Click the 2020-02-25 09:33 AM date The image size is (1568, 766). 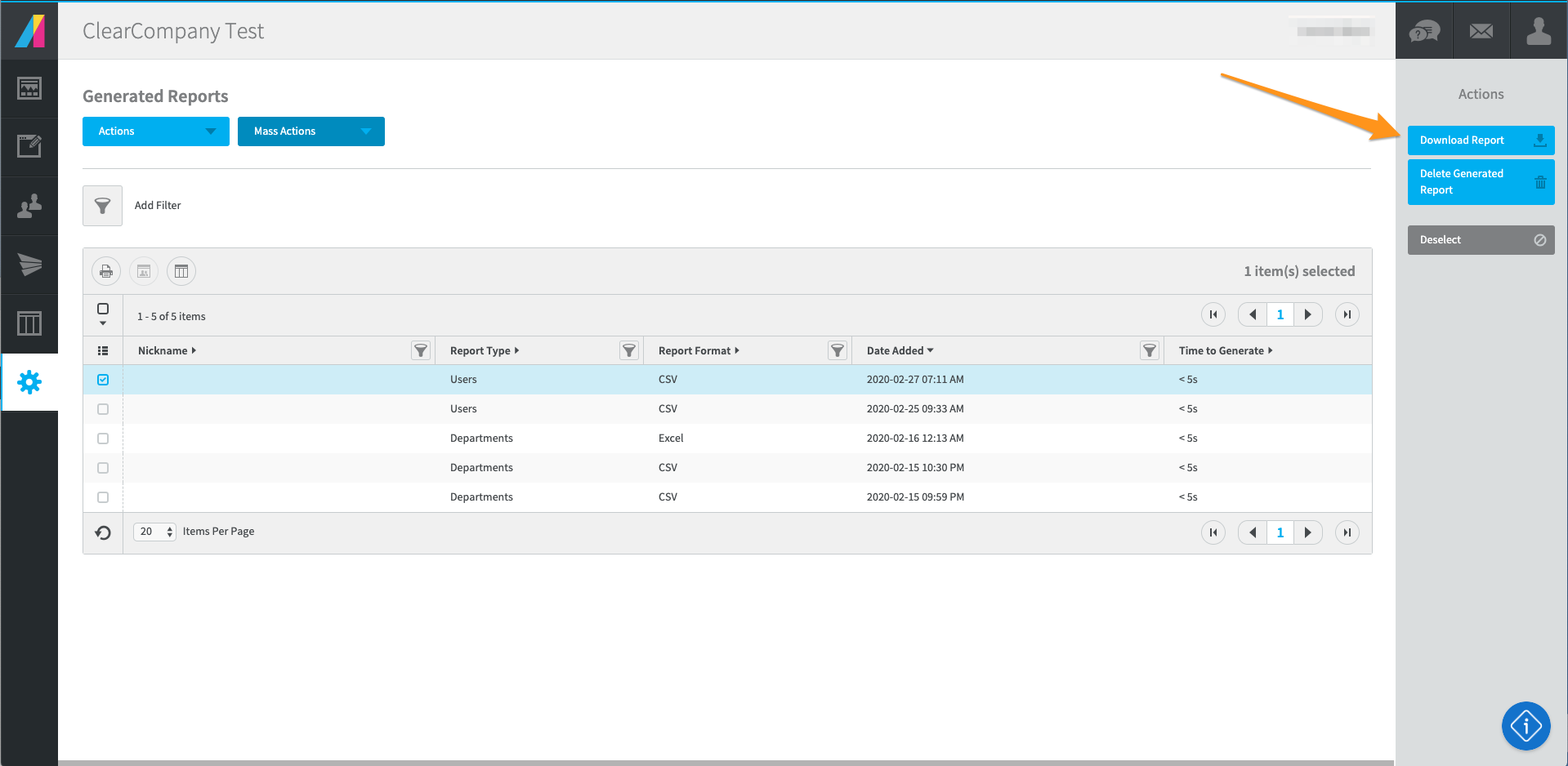(x=915, y=409)
